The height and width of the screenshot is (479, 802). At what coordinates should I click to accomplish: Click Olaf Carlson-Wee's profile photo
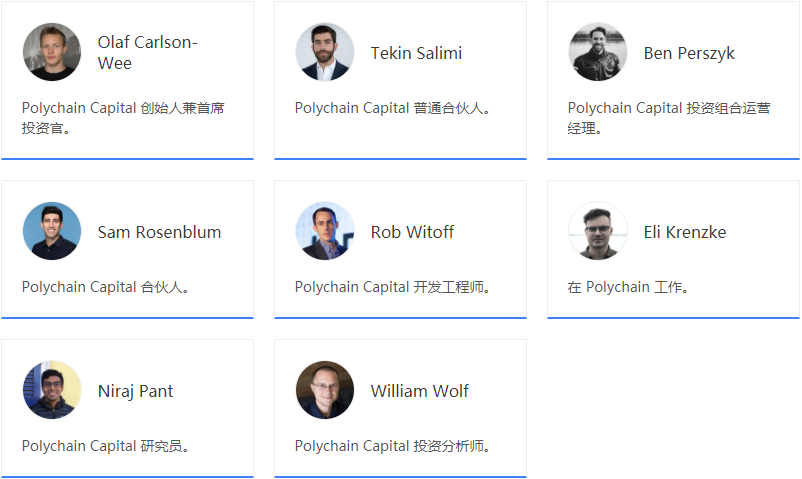click(x=52, y=52)
